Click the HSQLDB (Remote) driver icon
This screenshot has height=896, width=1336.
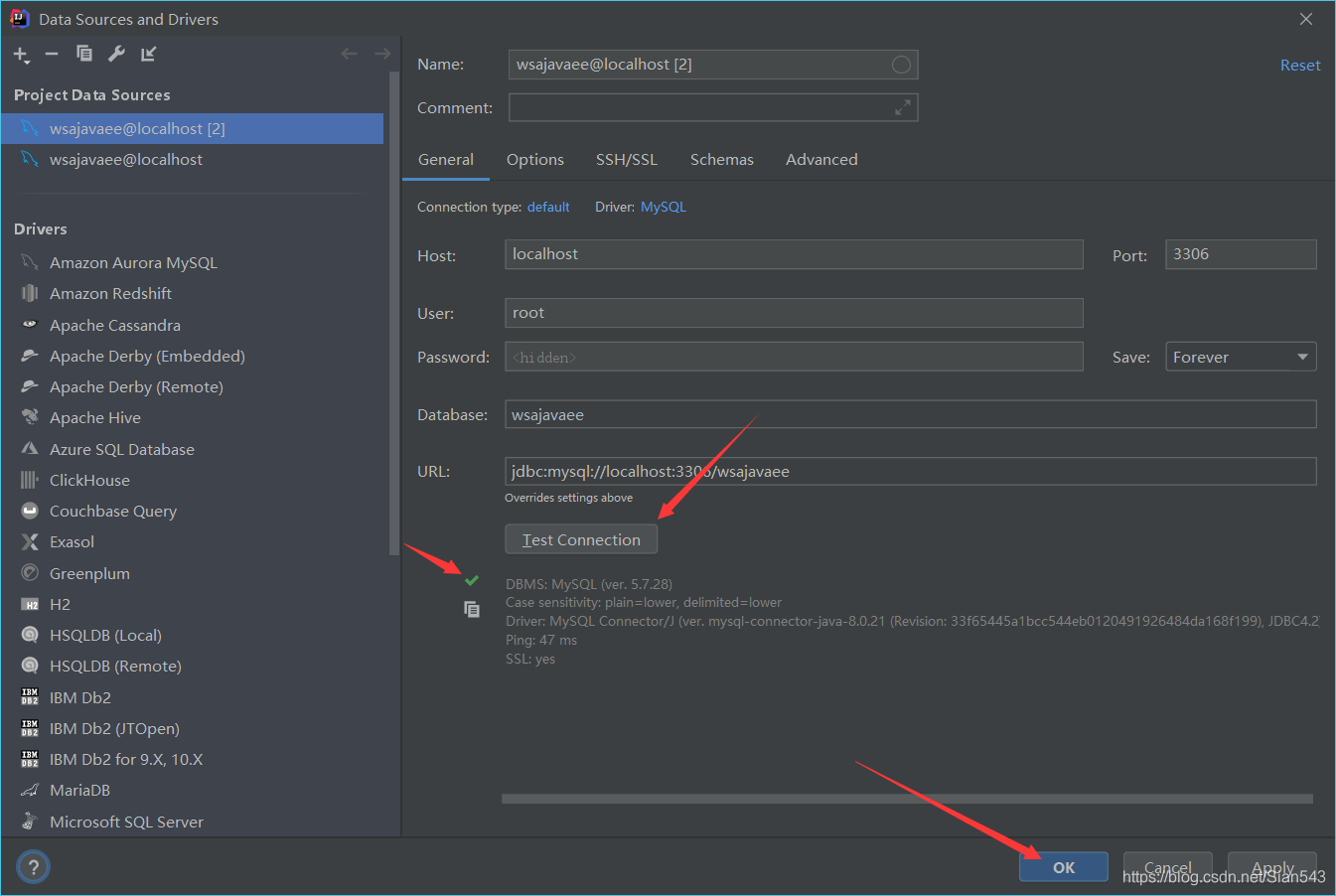[x=30, y=666]
